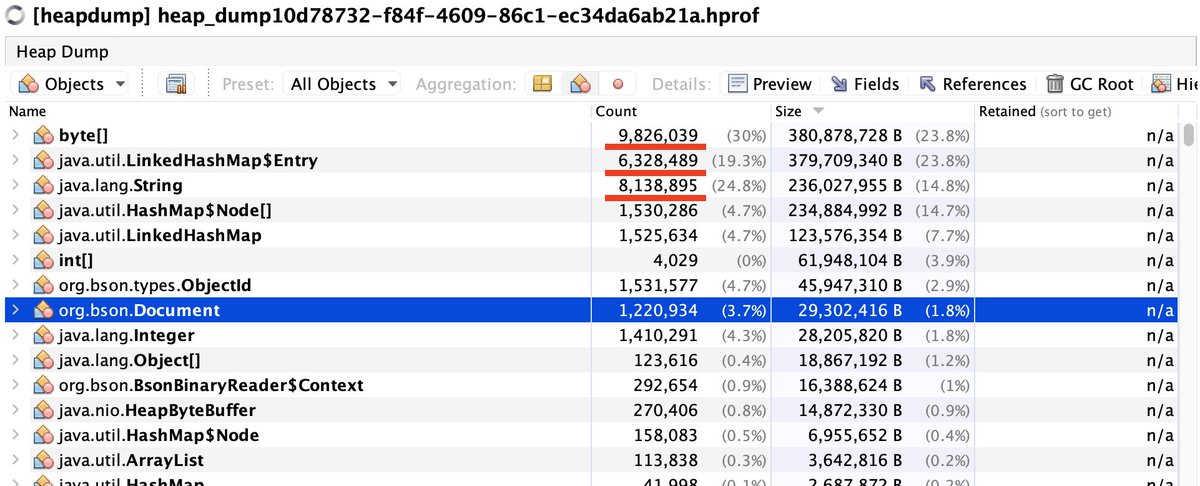Sort table by Size column
The height and width of the screenshot is (486, 1200).
[872, 111]
